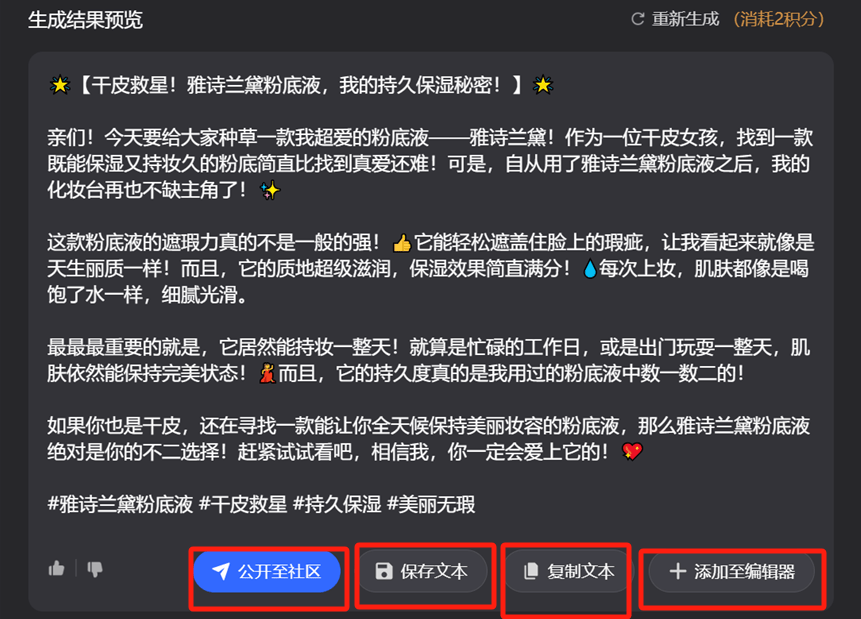Click the circular regenerate arrow icon
The image size is (861, 619).
point(638,19)
